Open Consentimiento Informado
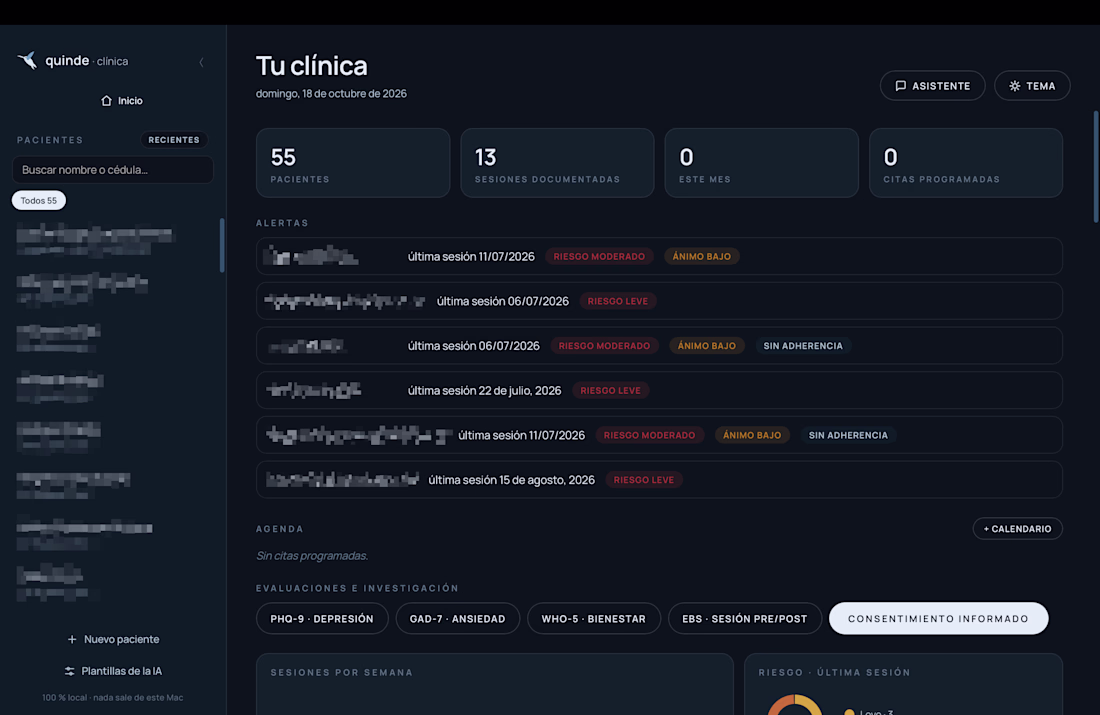This screenshot has height=715, width=1100. (x=939, y=619)
